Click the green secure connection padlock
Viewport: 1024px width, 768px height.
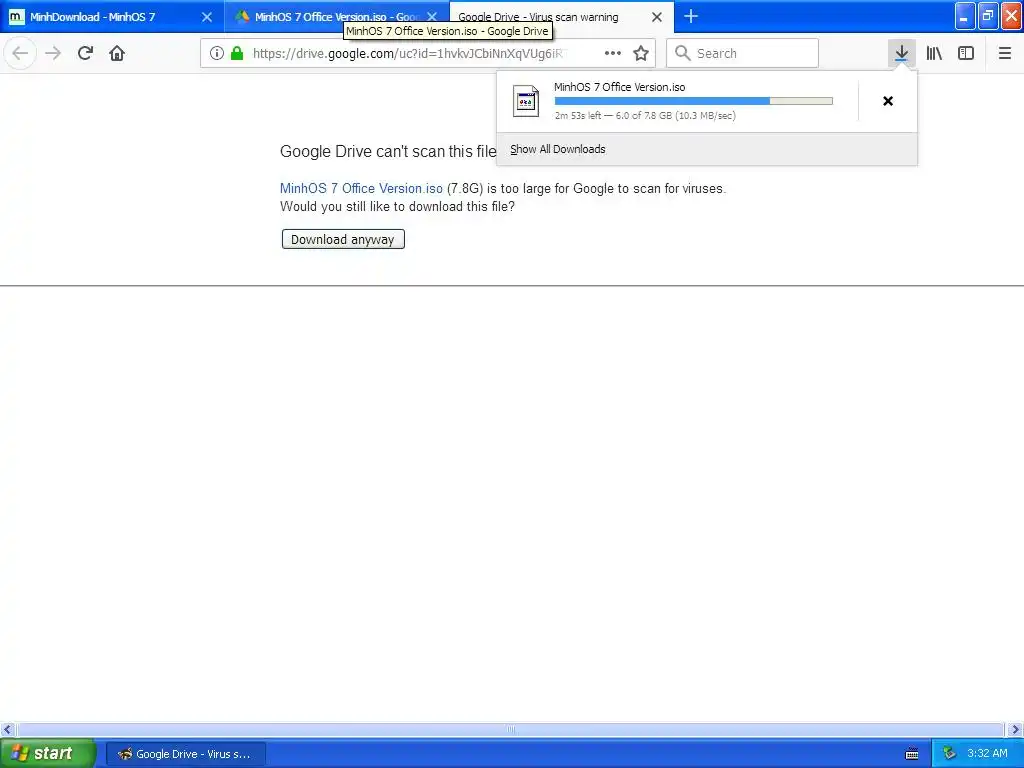(x=237, y=53)
